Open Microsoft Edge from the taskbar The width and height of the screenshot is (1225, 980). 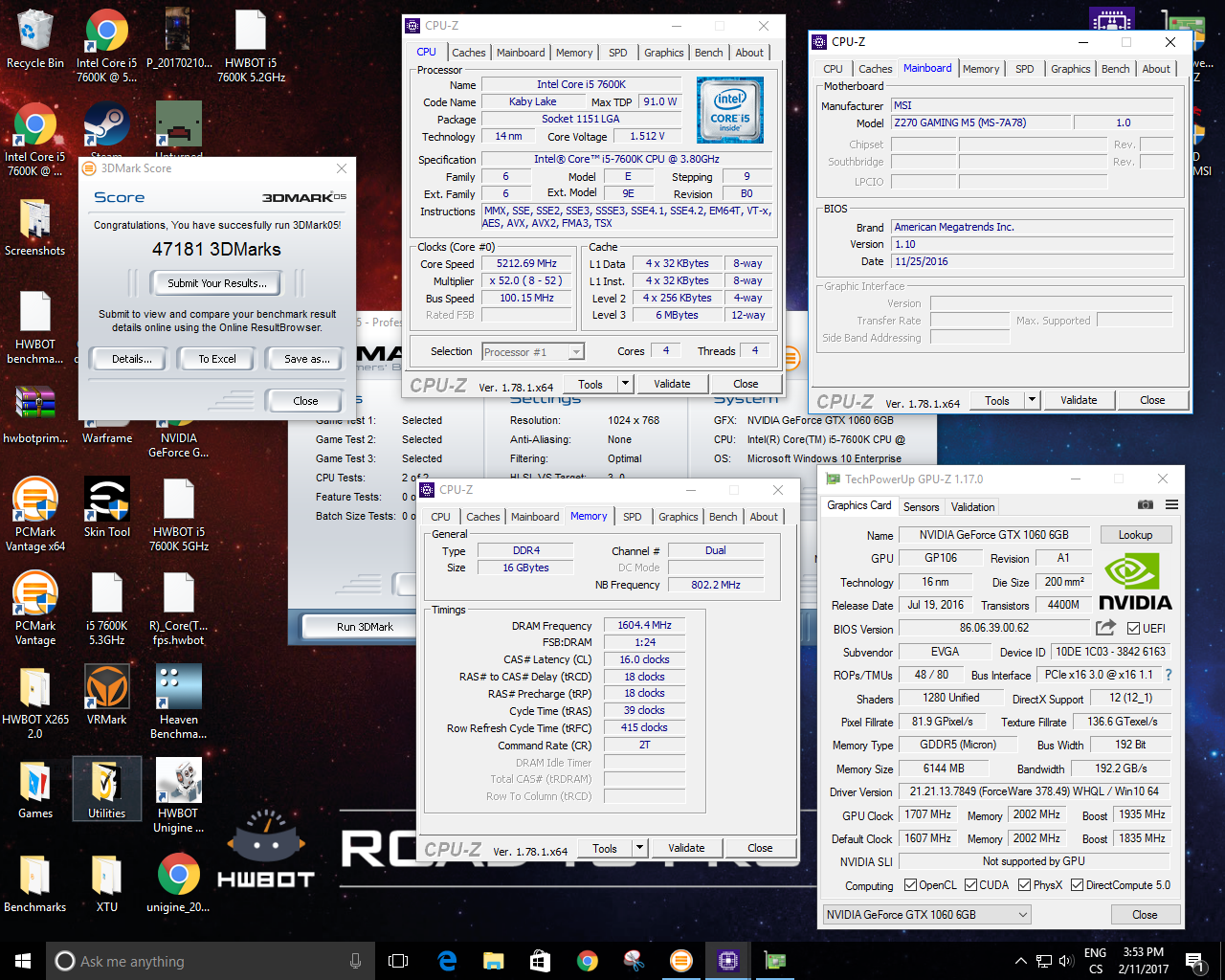[447, 961]
